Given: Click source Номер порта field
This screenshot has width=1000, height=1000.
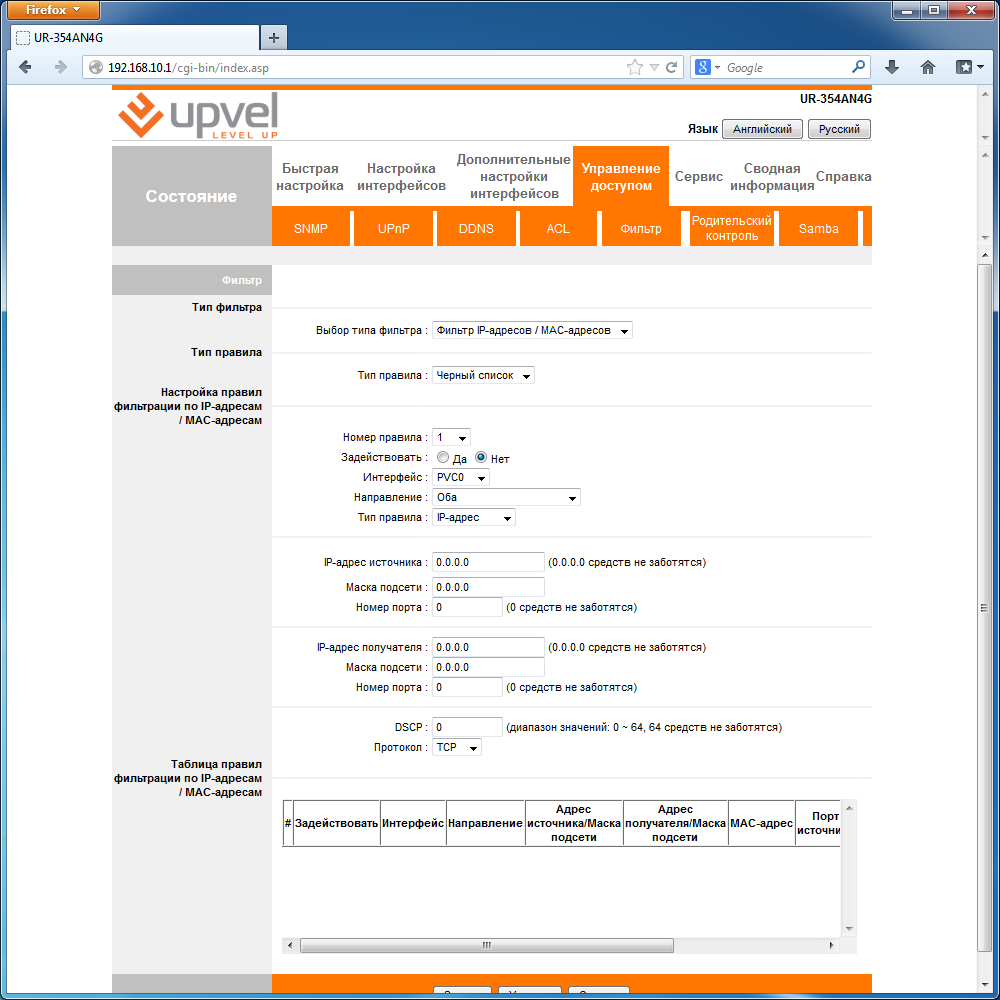Looking at the screenshot, I should tap(467, 607).
